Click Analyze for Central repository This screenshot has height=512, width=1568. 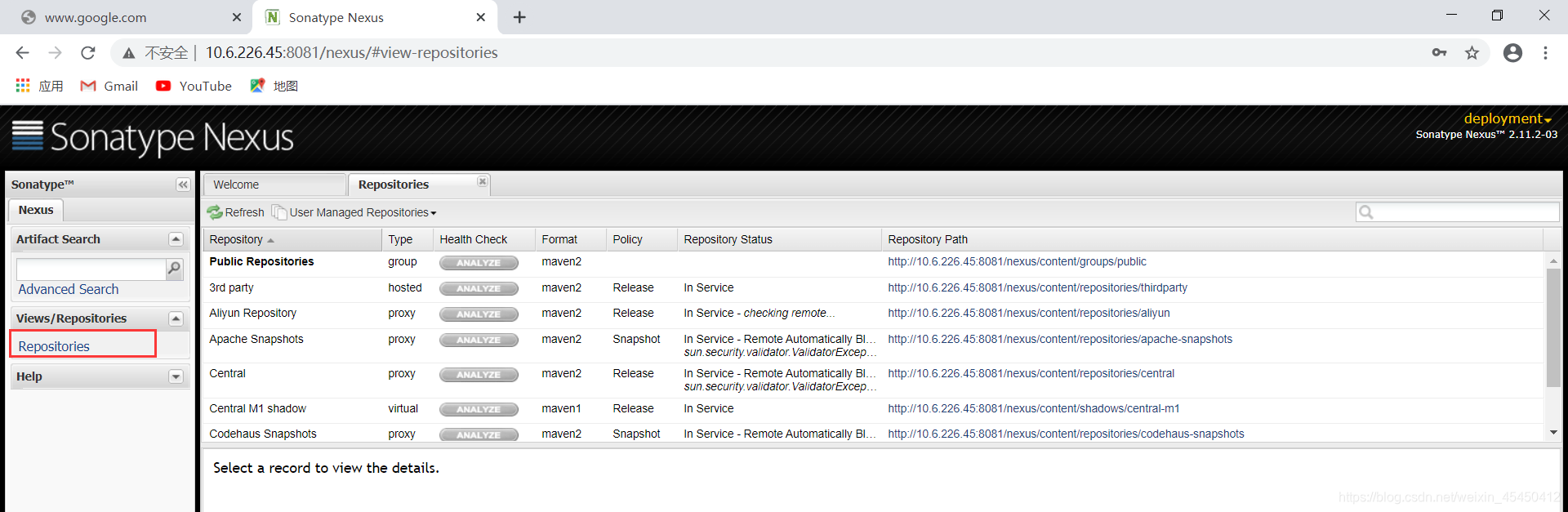click(479, 375)
